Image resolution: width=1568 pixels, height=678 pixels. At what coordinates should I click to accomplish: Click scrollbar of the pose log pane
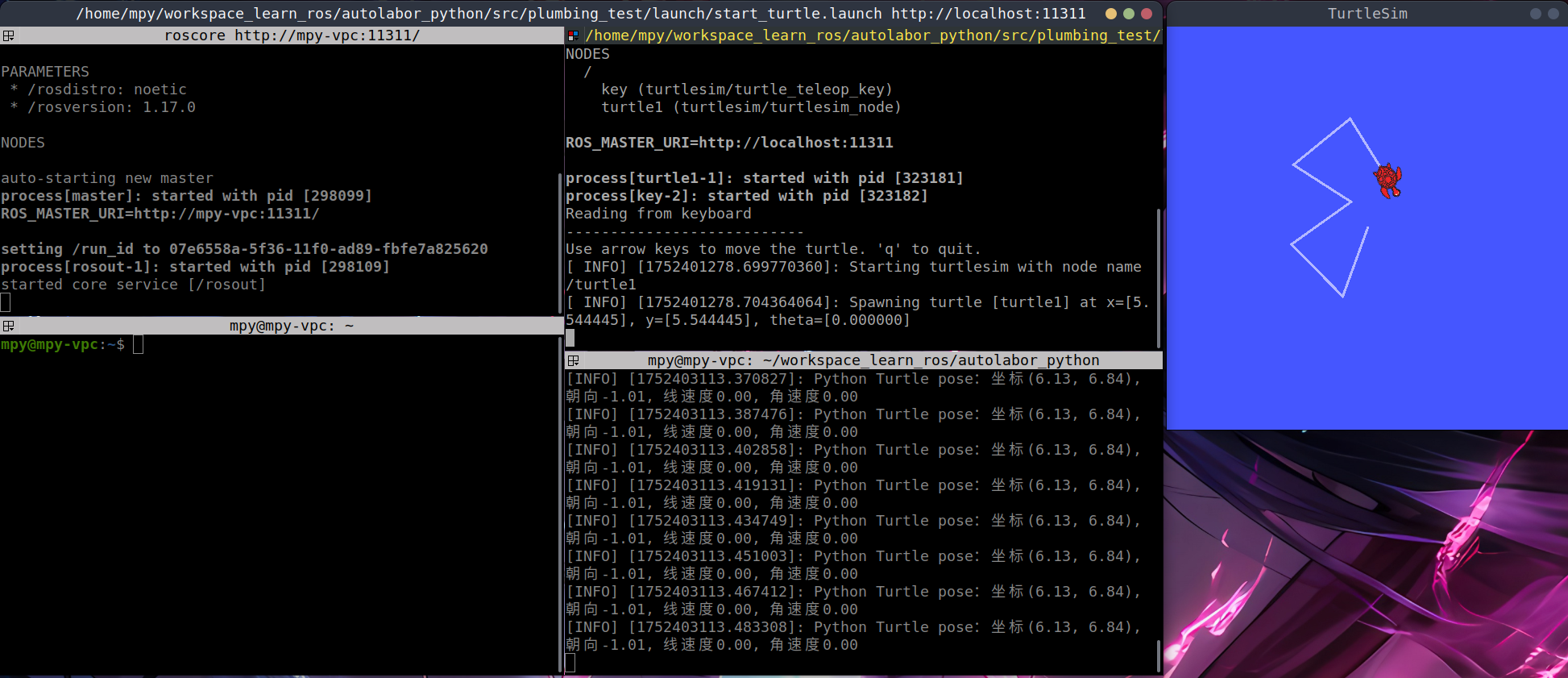click(x=1159, y=655)
